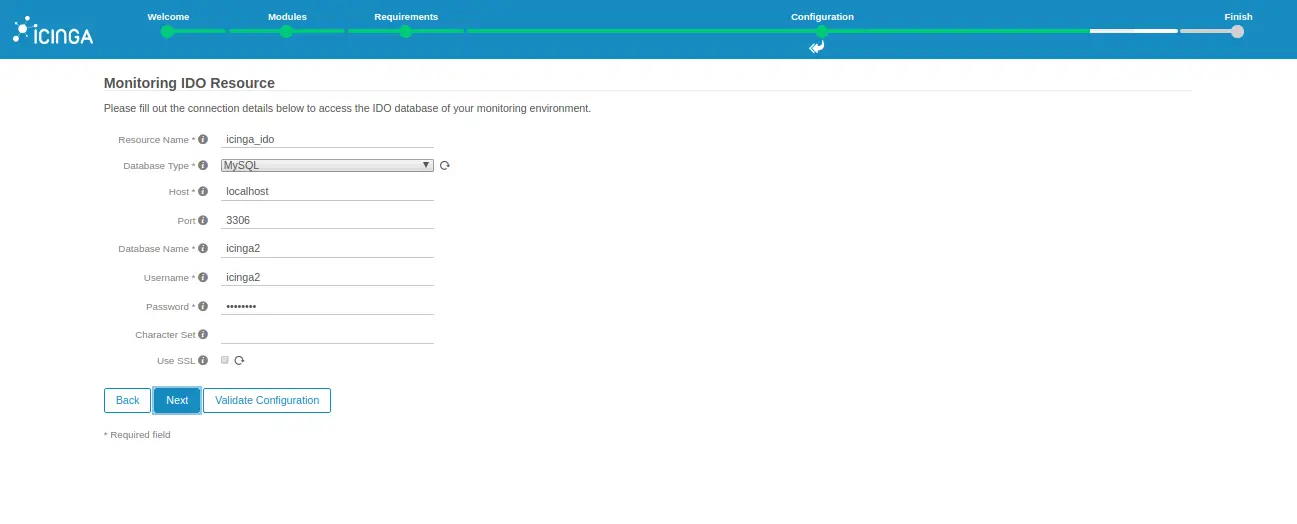Select the Configuration wizard step

[822, 17]
